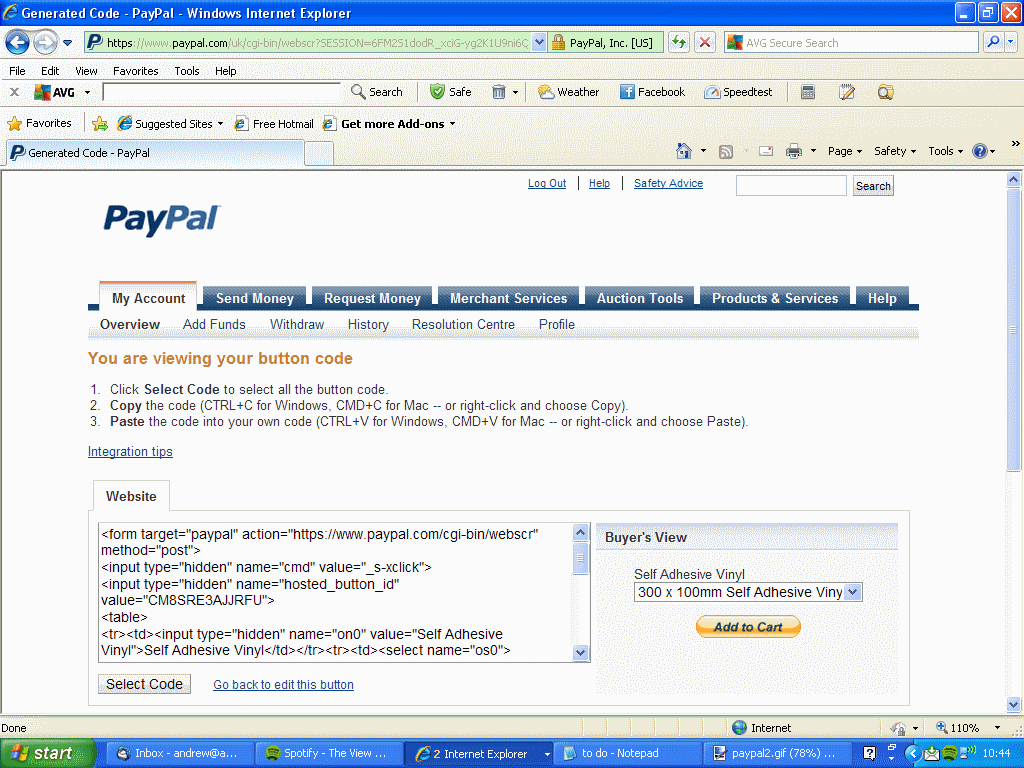The height and width of the screenshot is (768, 1024).
Task: Open the Edit menu
Action: 50,71
